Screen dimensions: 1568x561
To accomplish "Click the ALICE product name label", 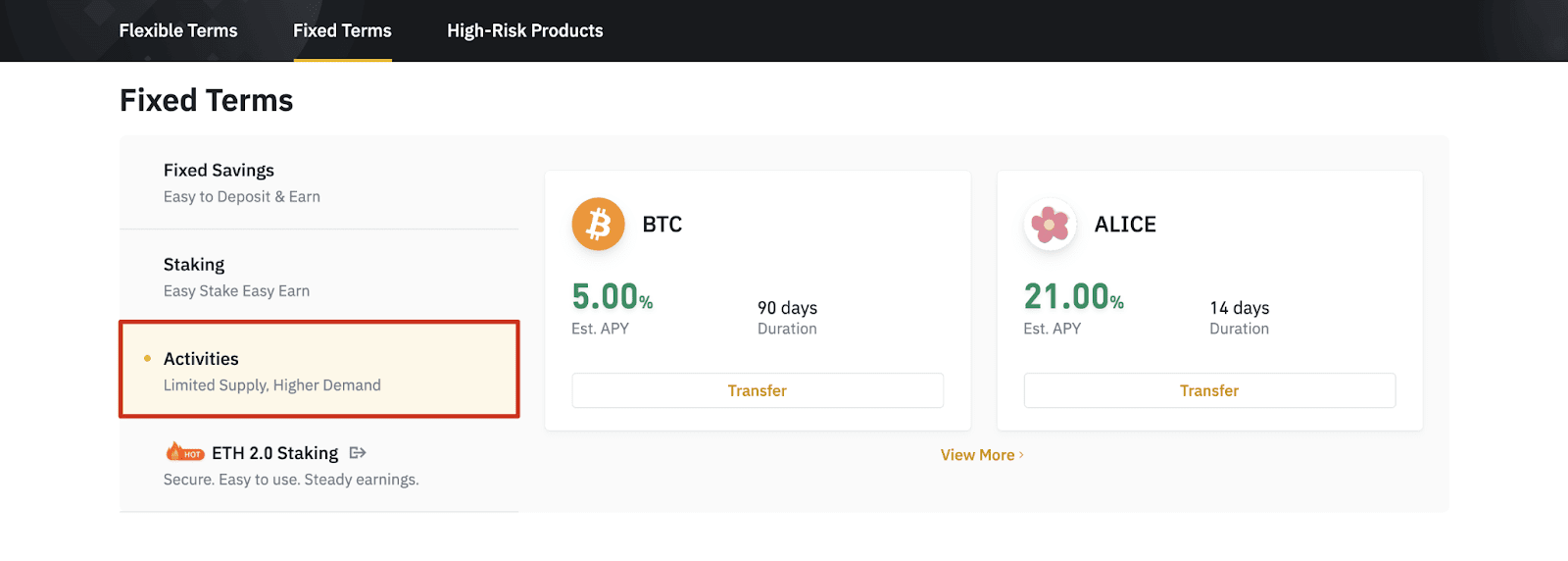I will pyautogui.click(x=1125, y=225).
